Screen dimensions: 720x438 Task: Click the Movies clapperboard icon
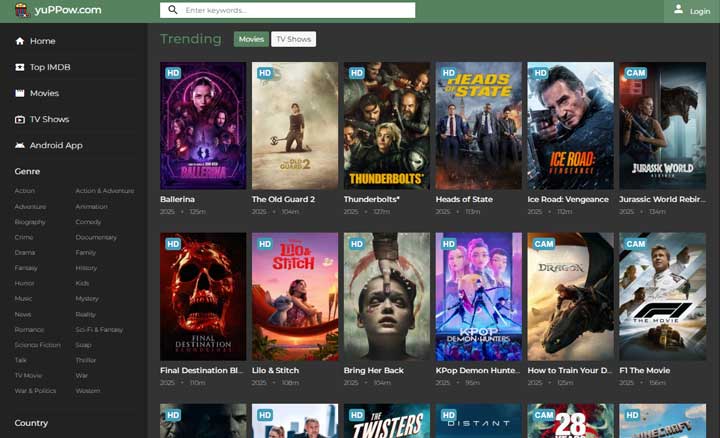(x=20, y=93)
